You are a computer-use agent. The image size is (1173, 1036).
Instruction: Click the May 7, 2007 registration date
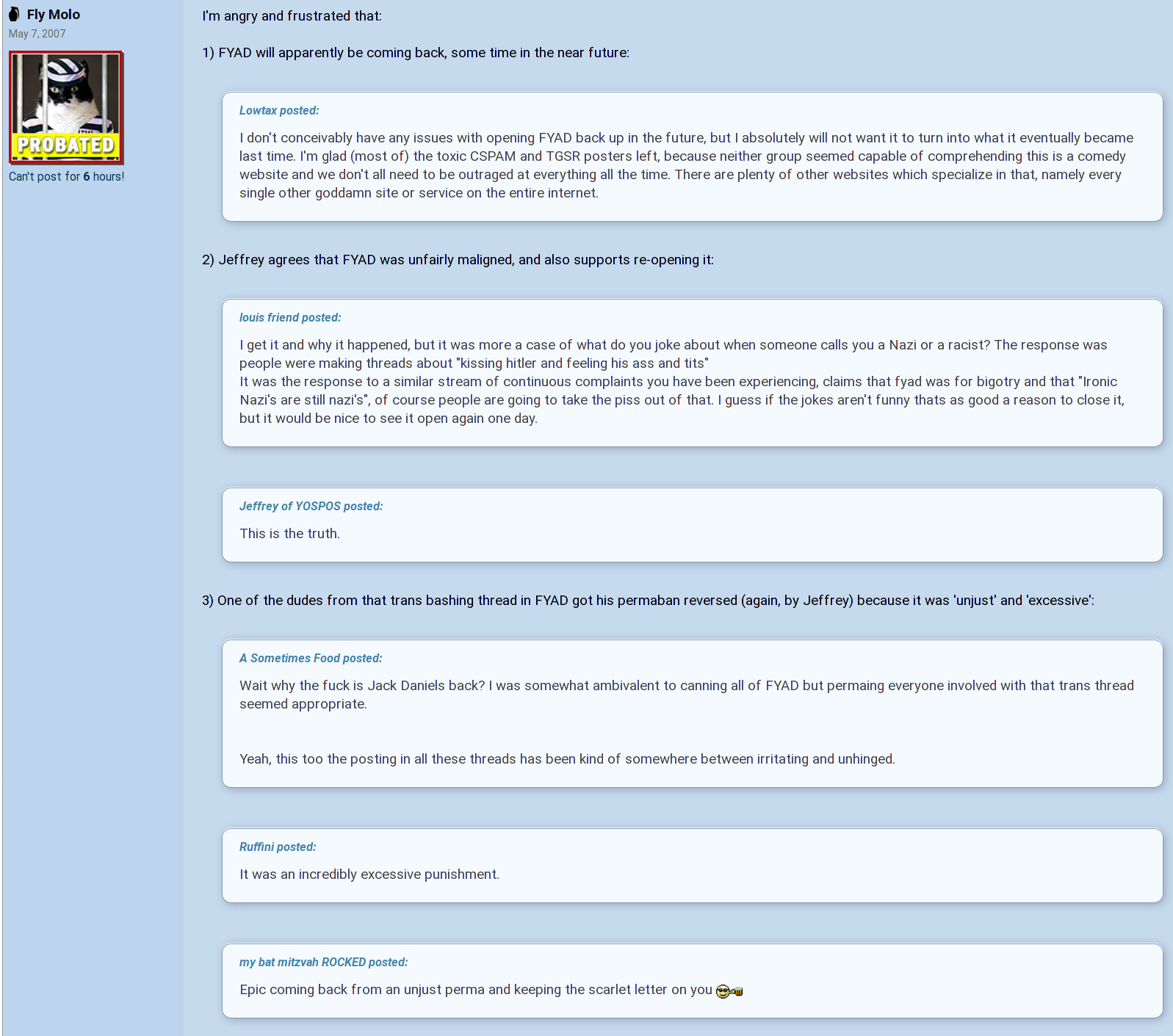(37, 34)
